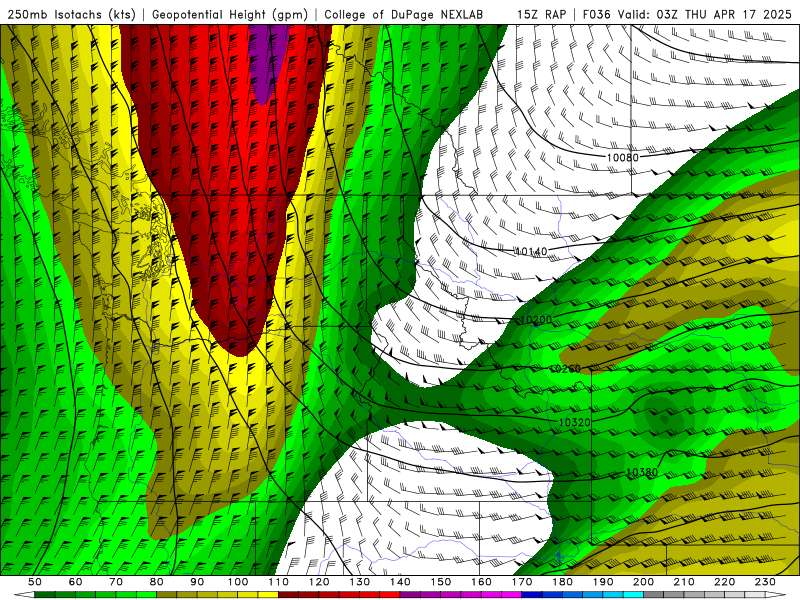This screenshot has height=600, width=800.
Task: Click the 50 knot color bar label
Action: pos(35,582)
